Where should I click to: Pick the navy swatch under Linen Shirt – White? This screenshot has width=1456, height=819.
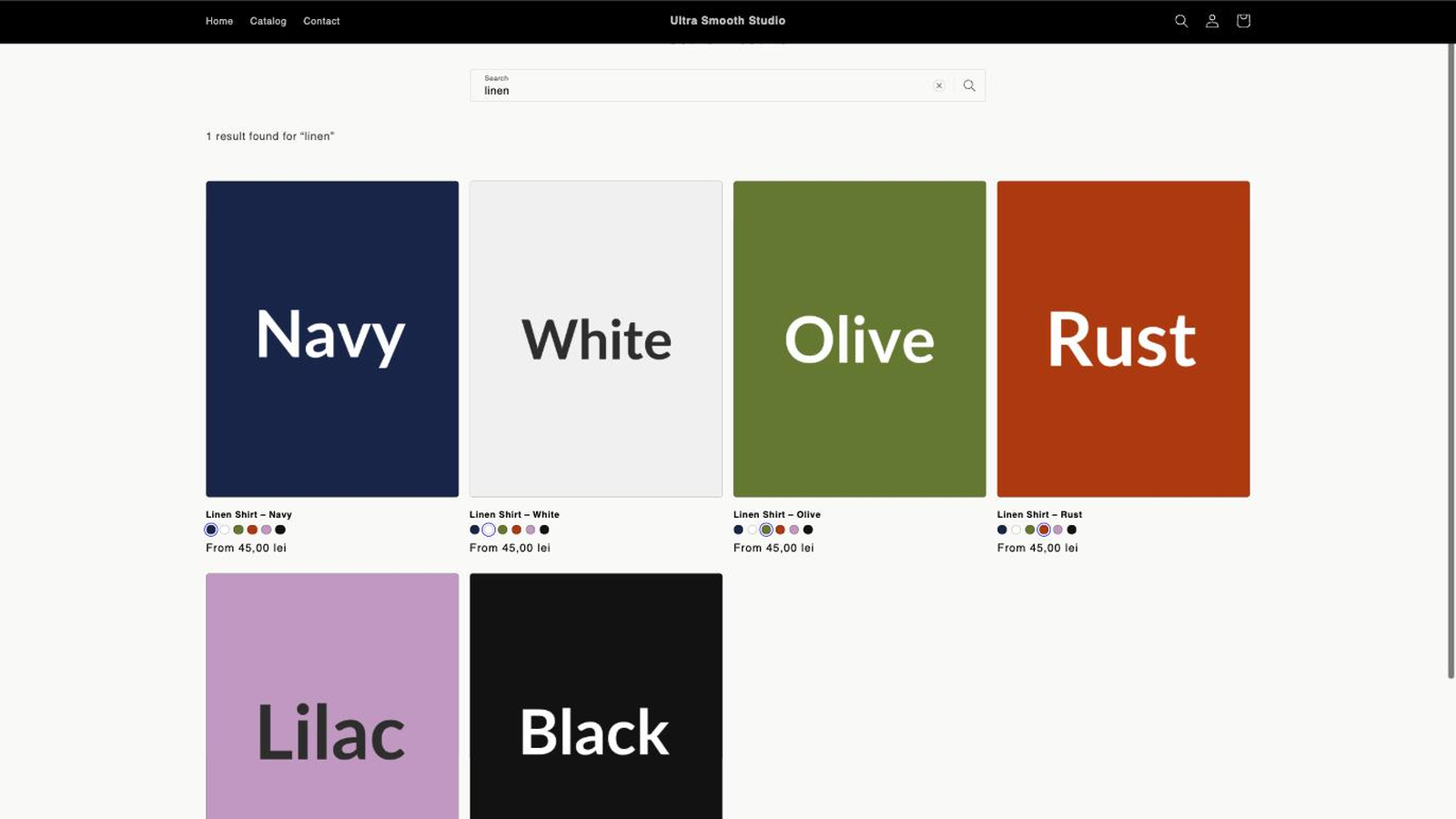pos(474,530)
